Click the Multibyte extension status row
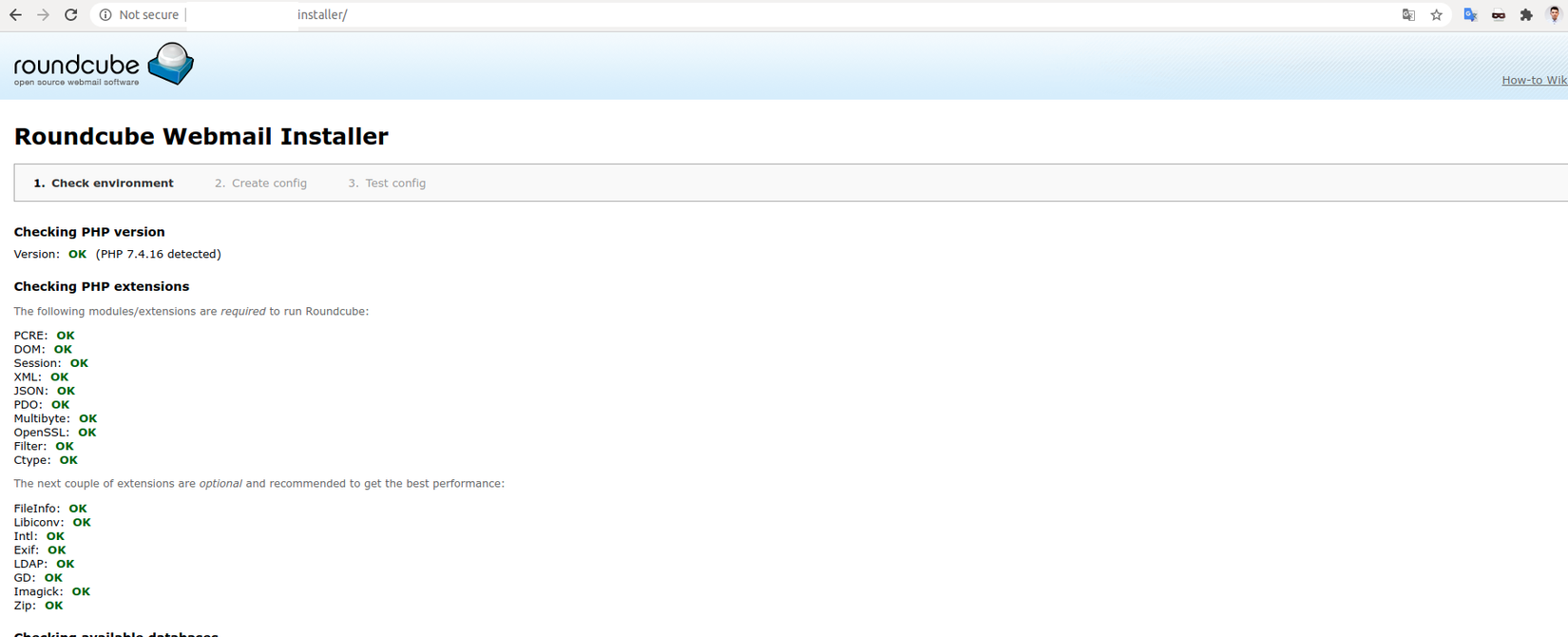1568x637 pixels. click(x=55, y=418)
